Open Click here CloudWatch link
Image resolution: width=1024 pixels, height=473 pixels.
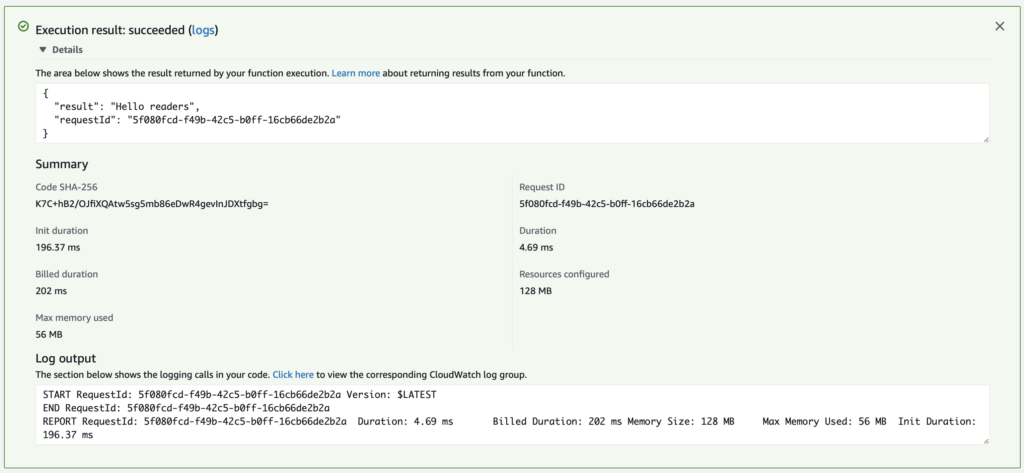tap(293, 375)
